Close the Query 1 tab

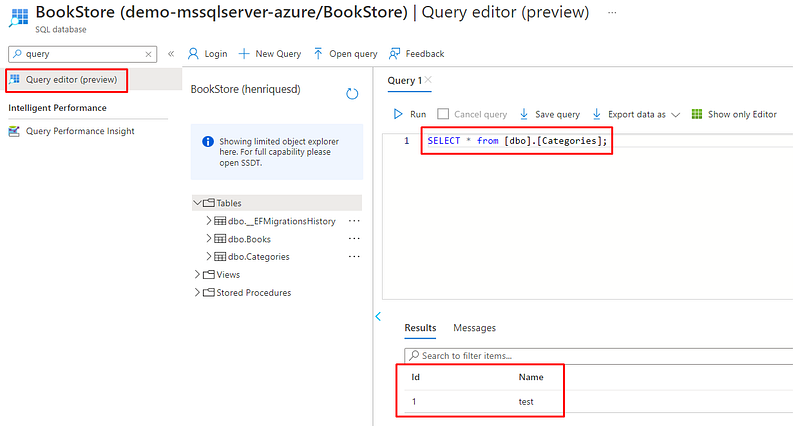(429, 80)
